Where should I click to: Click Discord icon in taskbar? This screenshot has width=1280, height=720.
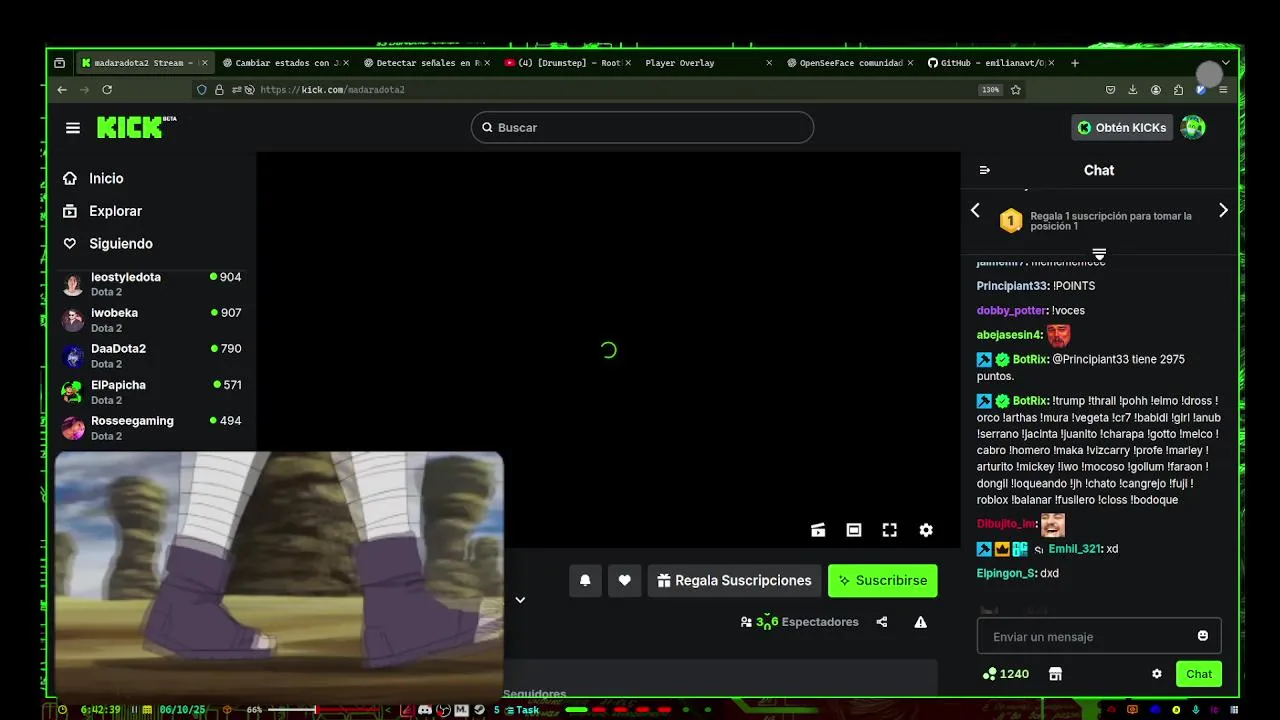click(x=425, y=710)
